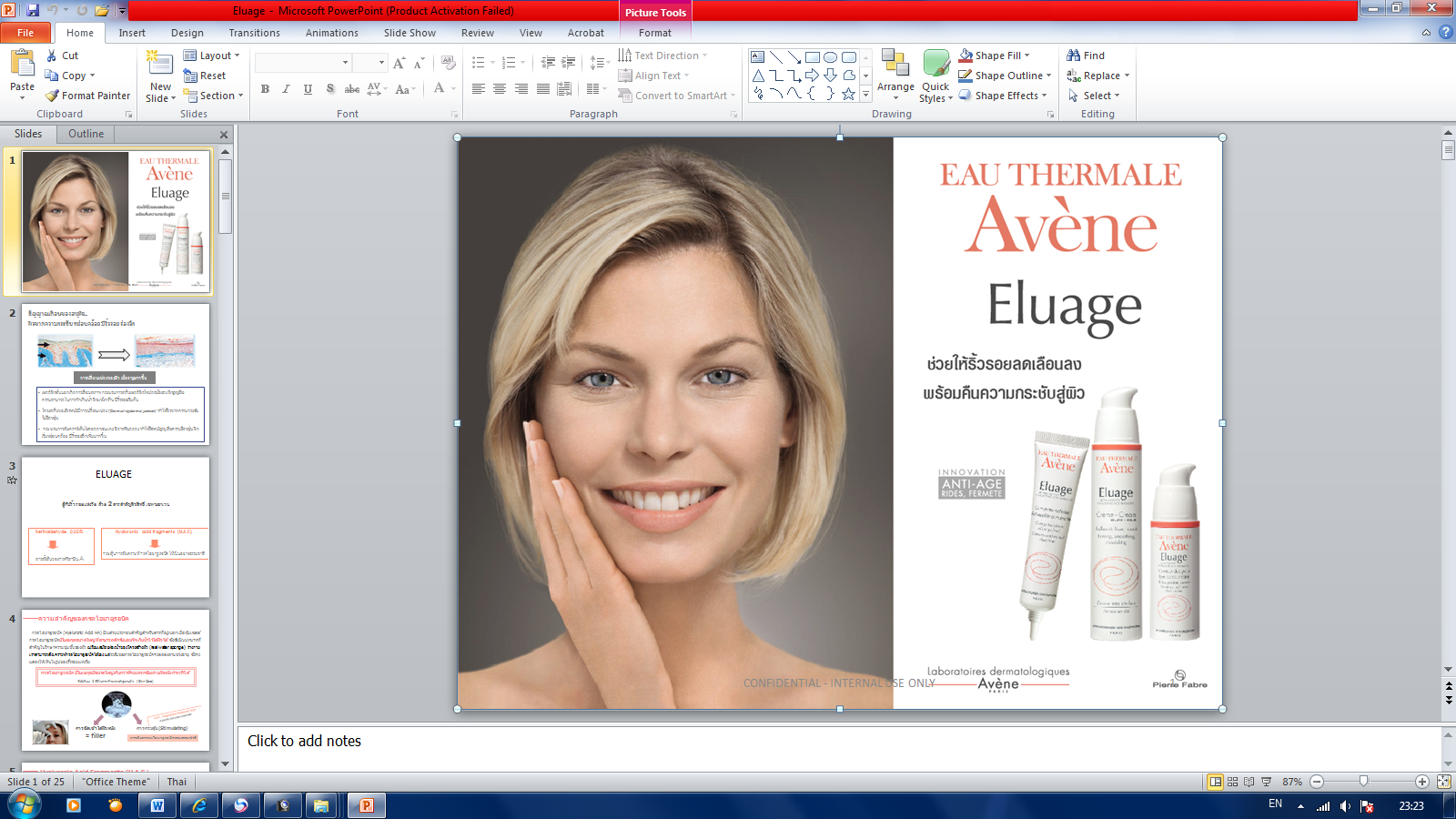Click Save icon in Quick Access Toolbar
This screenshot has height=819, width=1456.
point(34,11)
